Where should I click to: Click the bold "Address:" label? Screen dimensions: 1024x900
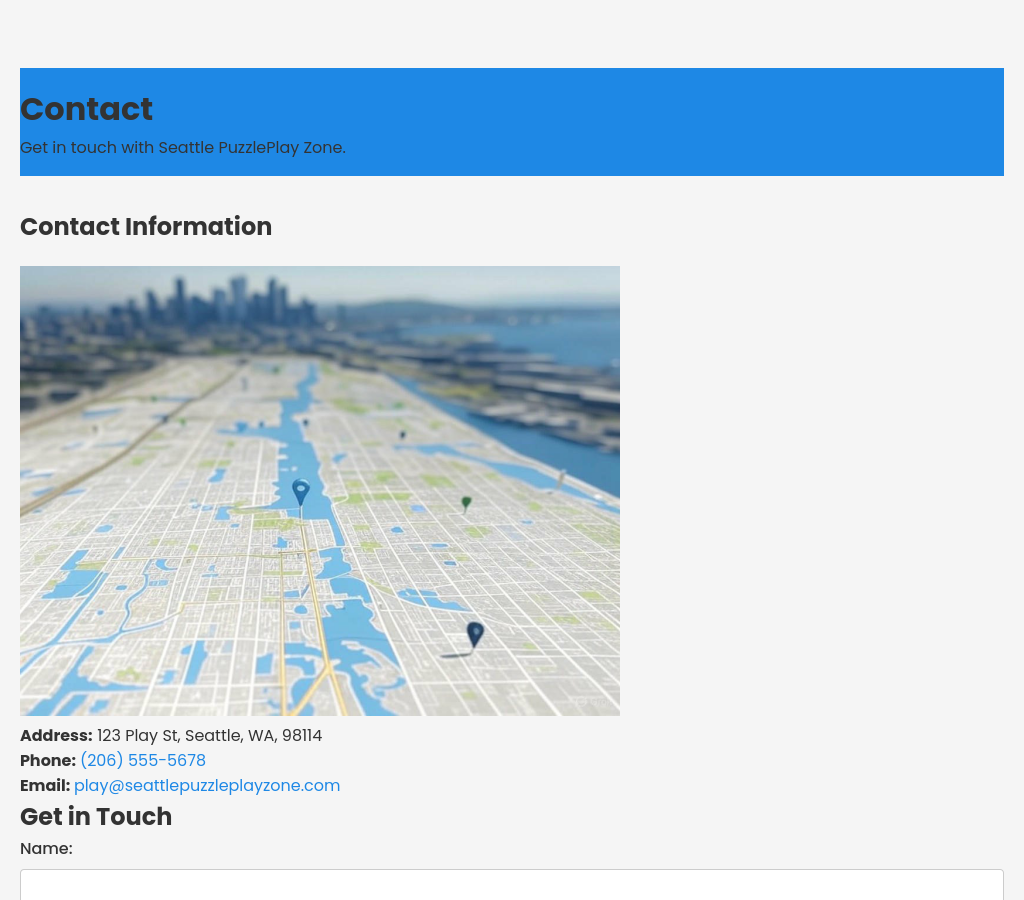(56, 736)
